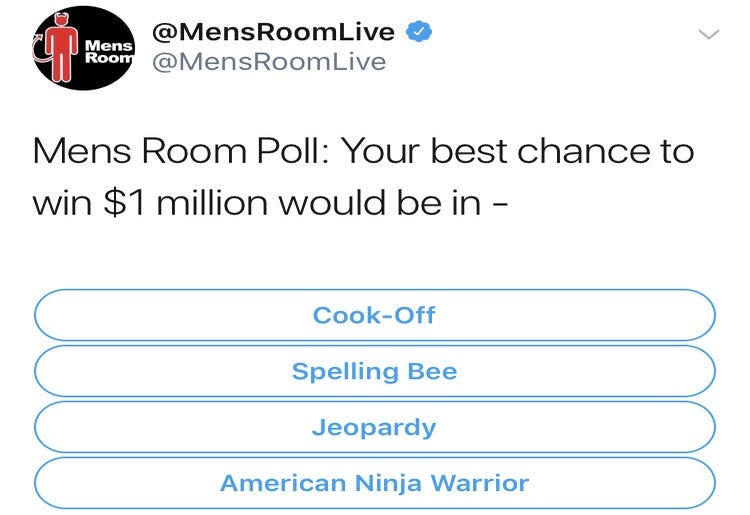Viewport: 750px width, 515px height.
Task: Click the gray @MensRoomLive handle
Action: 268,62
